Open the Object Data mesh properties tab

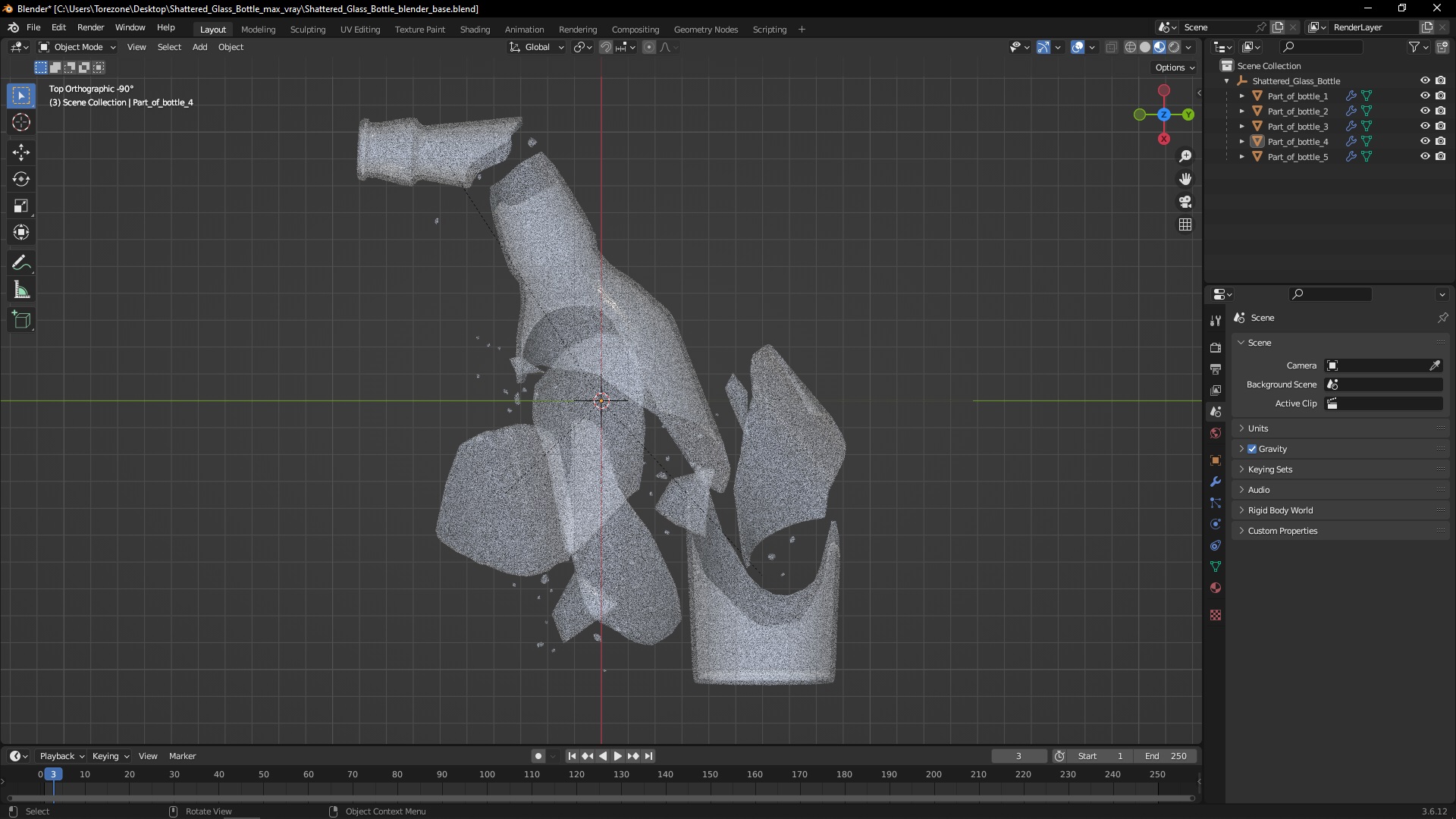[x=1216, y=566]
